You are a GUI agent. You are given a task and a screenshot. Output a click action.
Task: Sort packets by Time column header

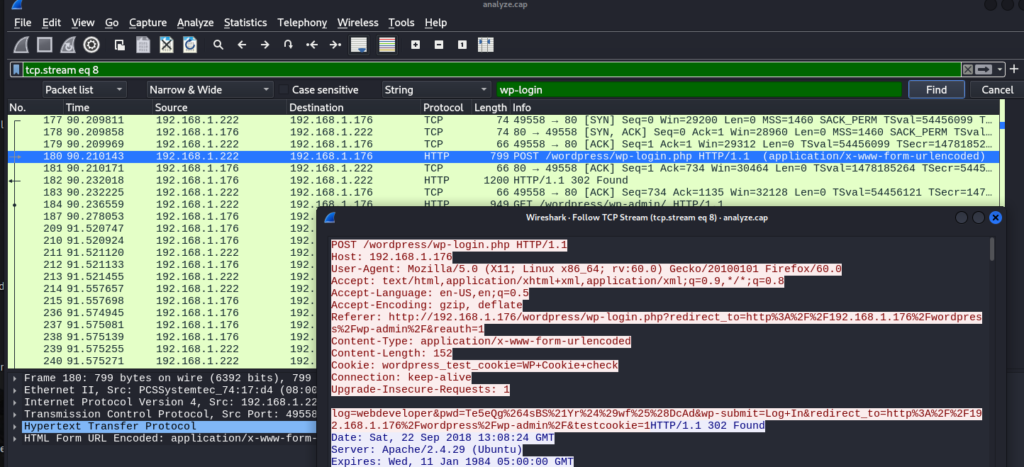pyautogui.click(x=107, y=108)
